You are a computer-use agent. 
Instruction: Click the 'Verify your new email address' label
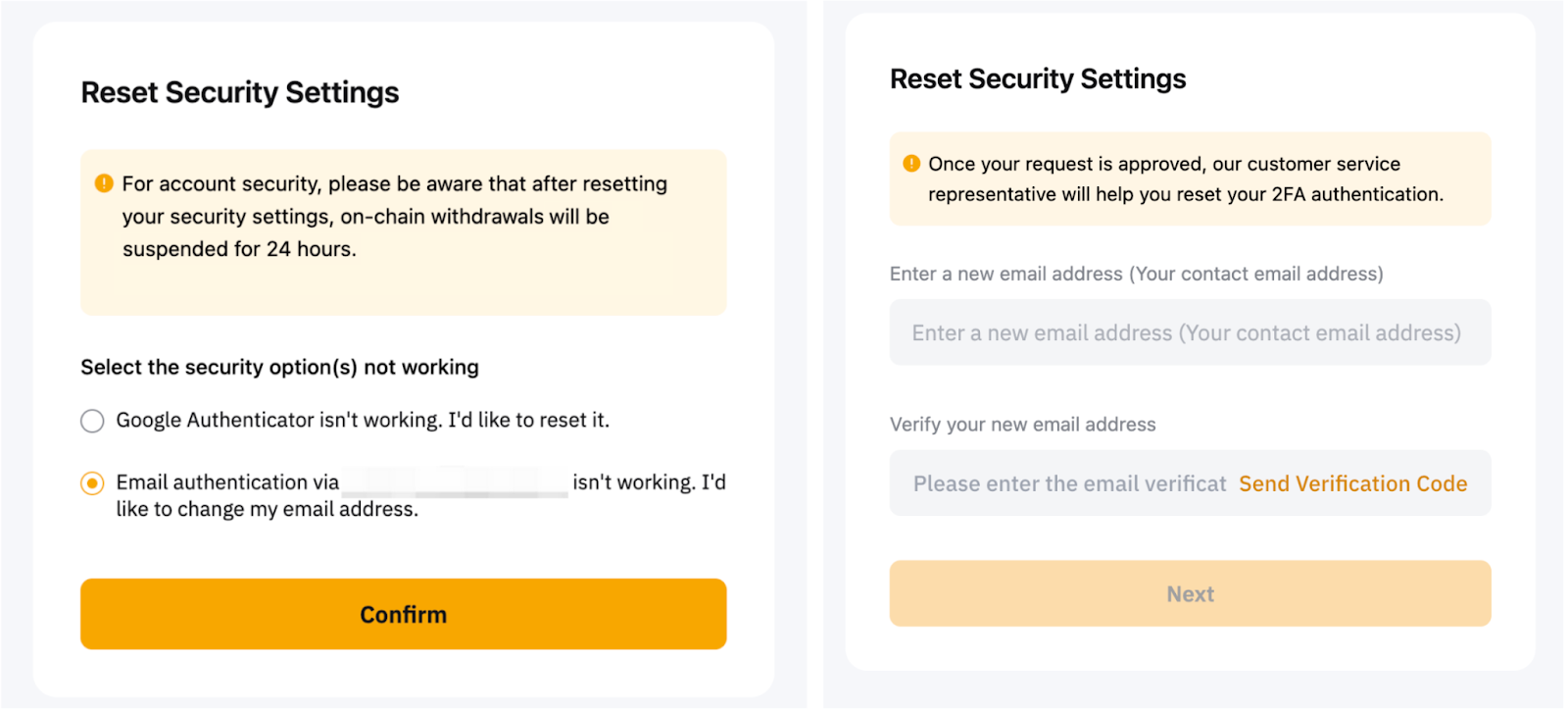pyautogui.click(x=1022, y=425)
